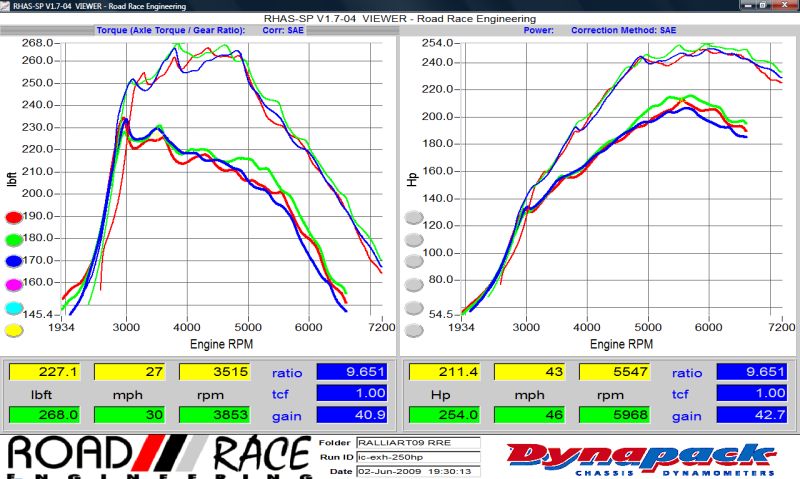This screenshot has height=479, width=800.
Task: Click the bottommost gray oval beside power graph
Action: click(413, 330)
